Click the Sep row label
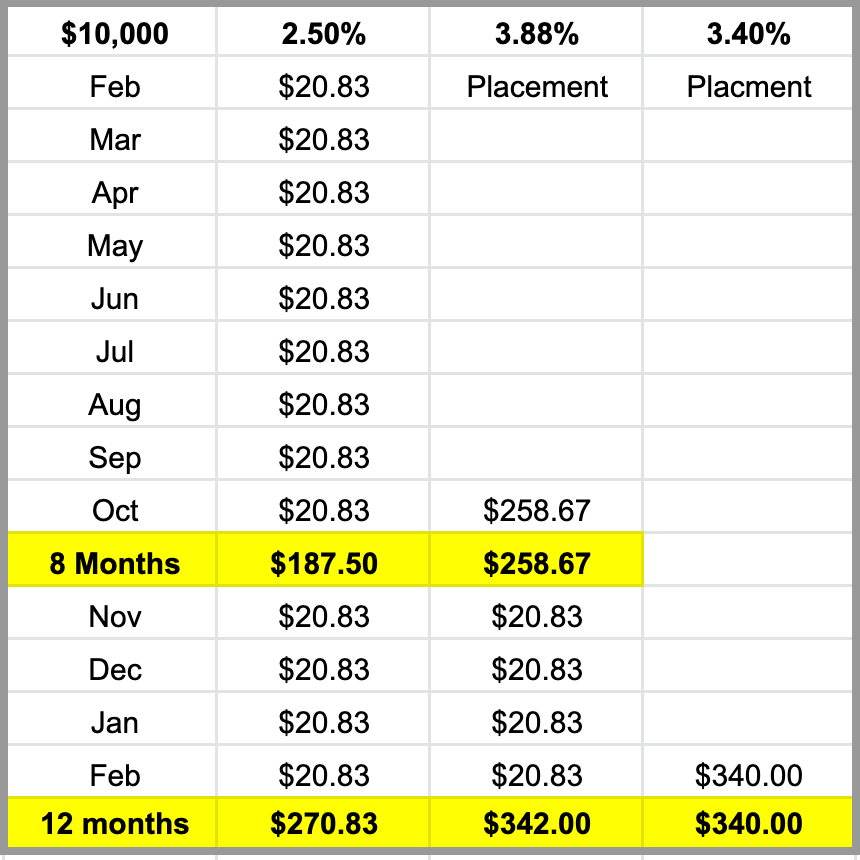860x860 pixels. click(115, 458)
